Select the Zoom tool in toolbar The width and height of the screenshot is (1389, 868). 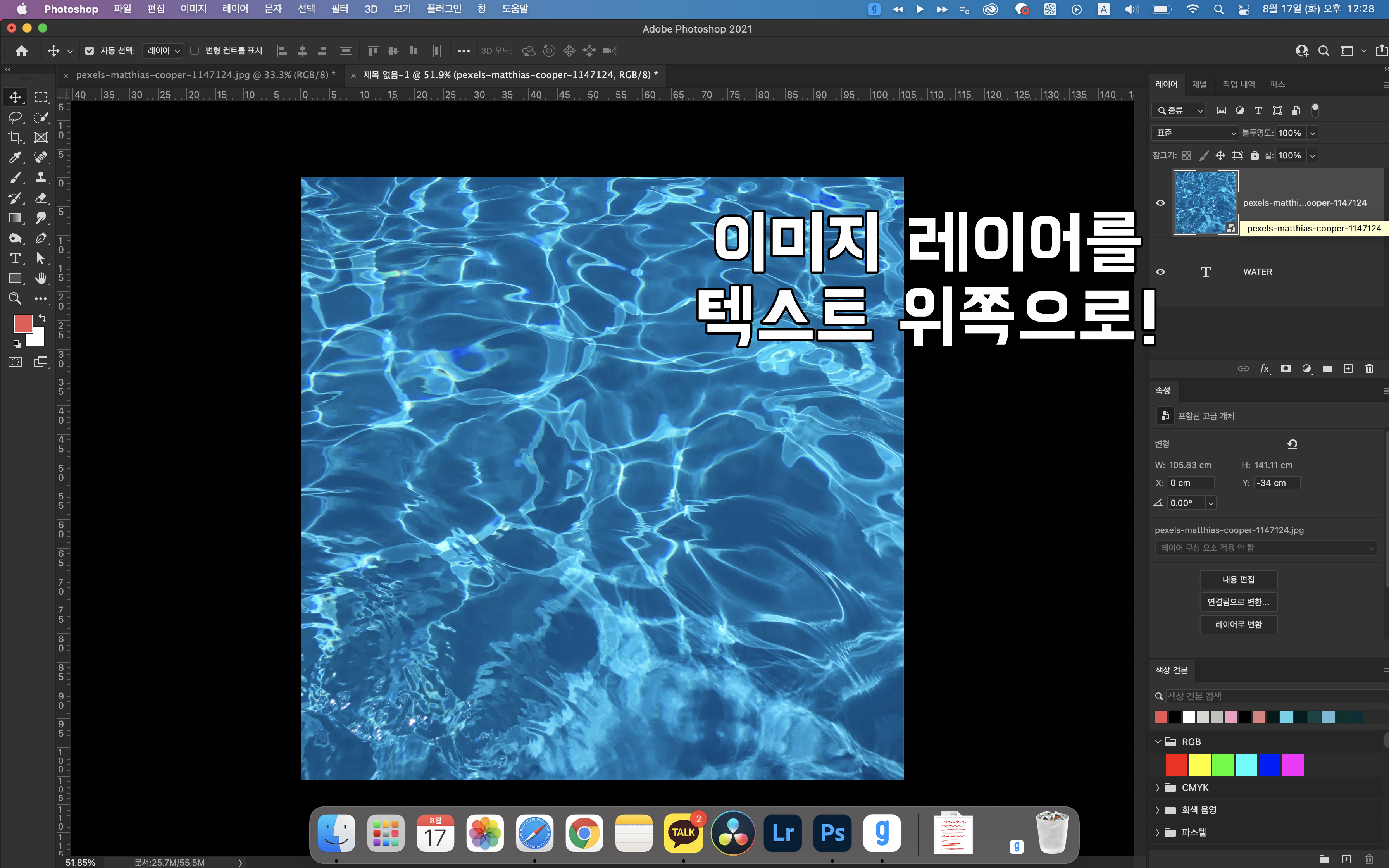[x=15, y=298]
